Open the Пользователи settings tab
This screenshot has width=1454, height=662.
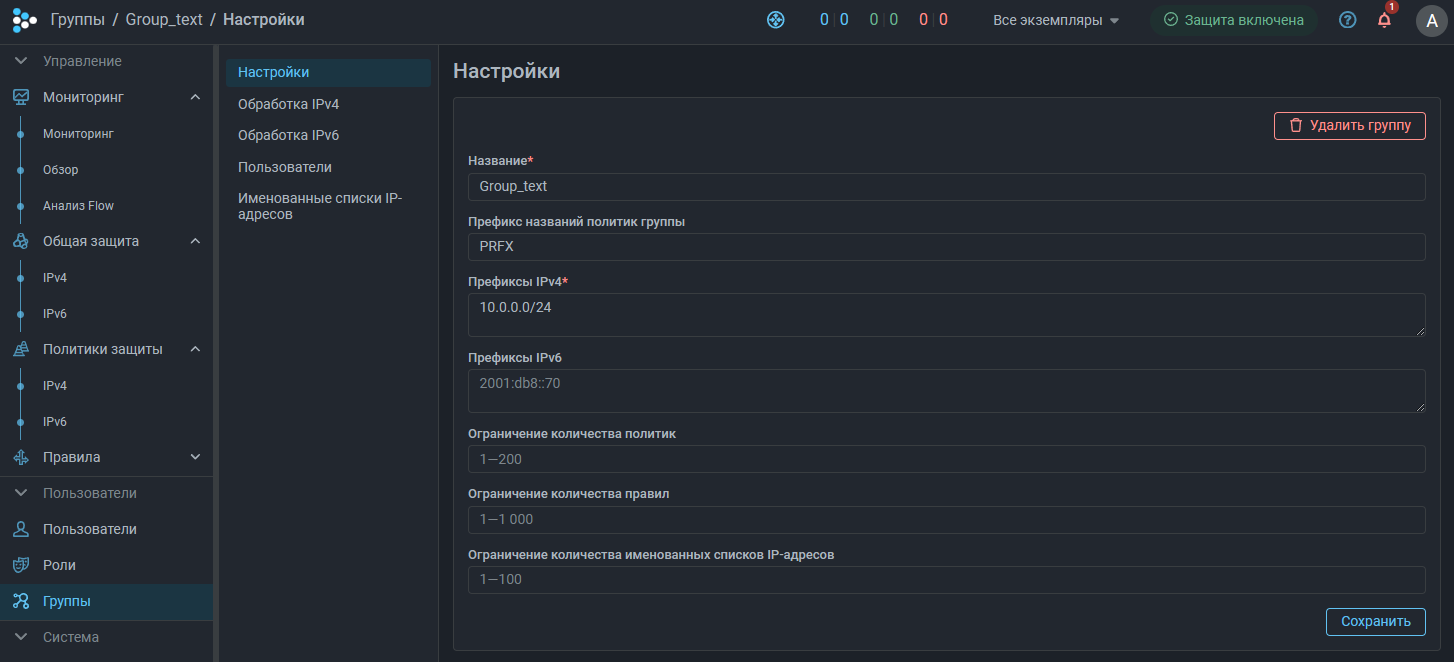[285, 167]
